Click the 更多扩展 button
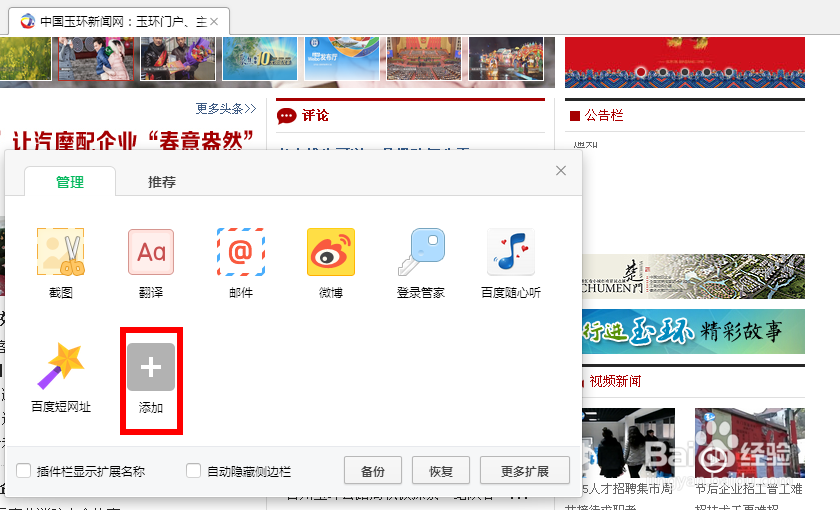The width and height of the screenshot is (840, 510). (525, 471)
